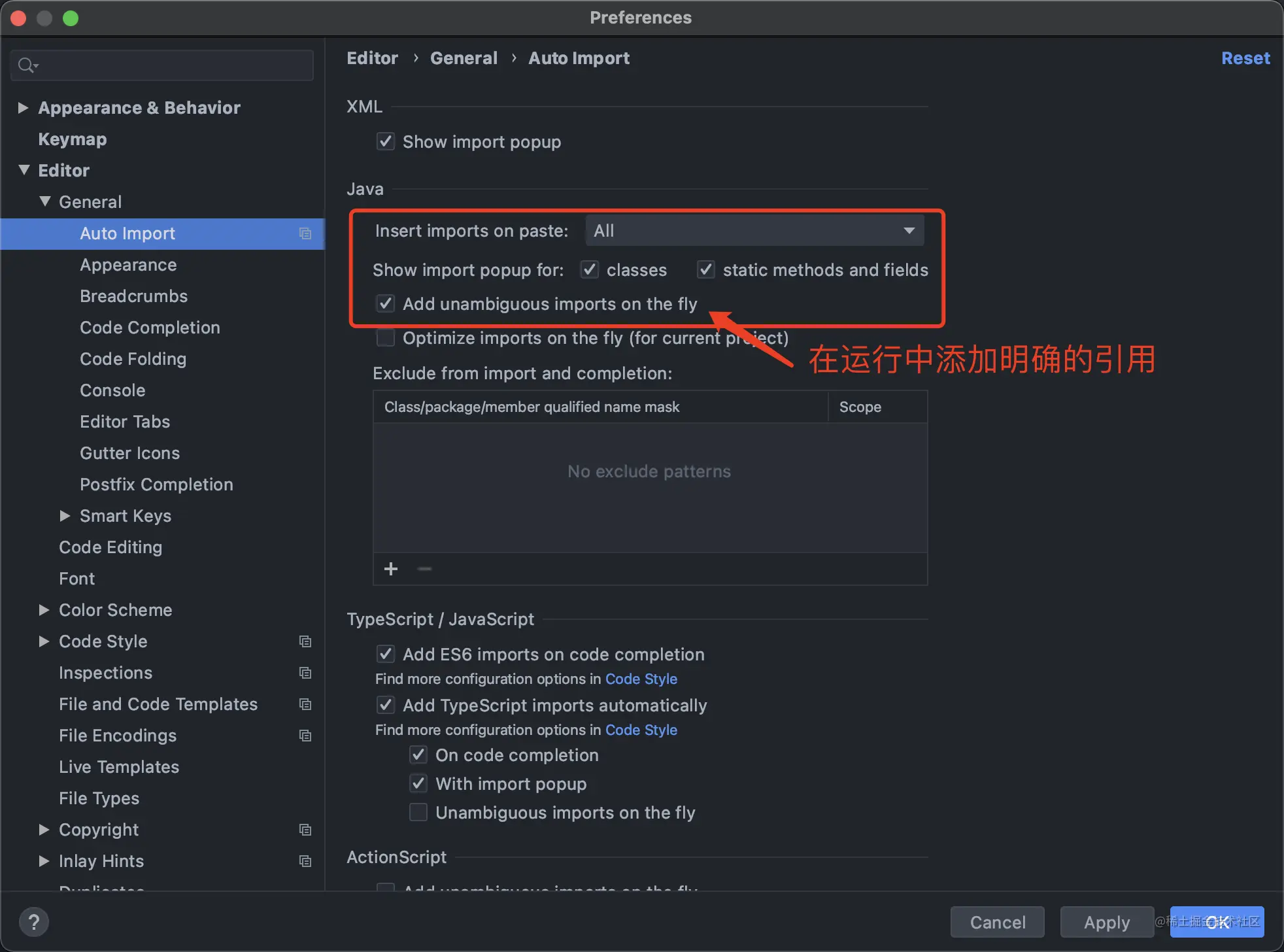The width and height of the screenshot is (1284, 952).
Task: Expand the Color Scheme node
Action: [x=44, y=609]
